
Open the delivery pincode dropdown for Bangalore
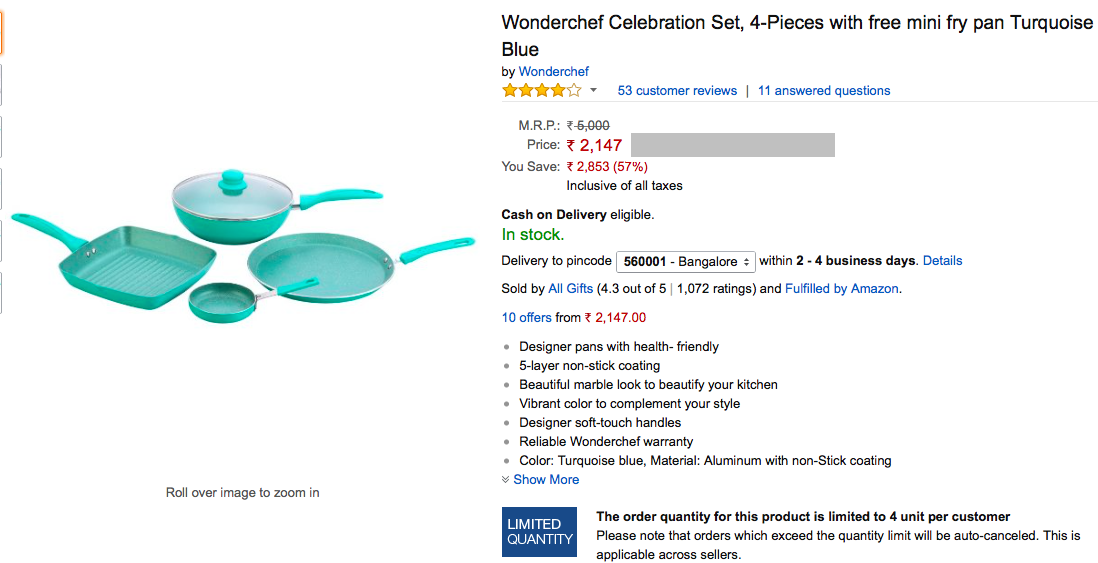point(686,262)
